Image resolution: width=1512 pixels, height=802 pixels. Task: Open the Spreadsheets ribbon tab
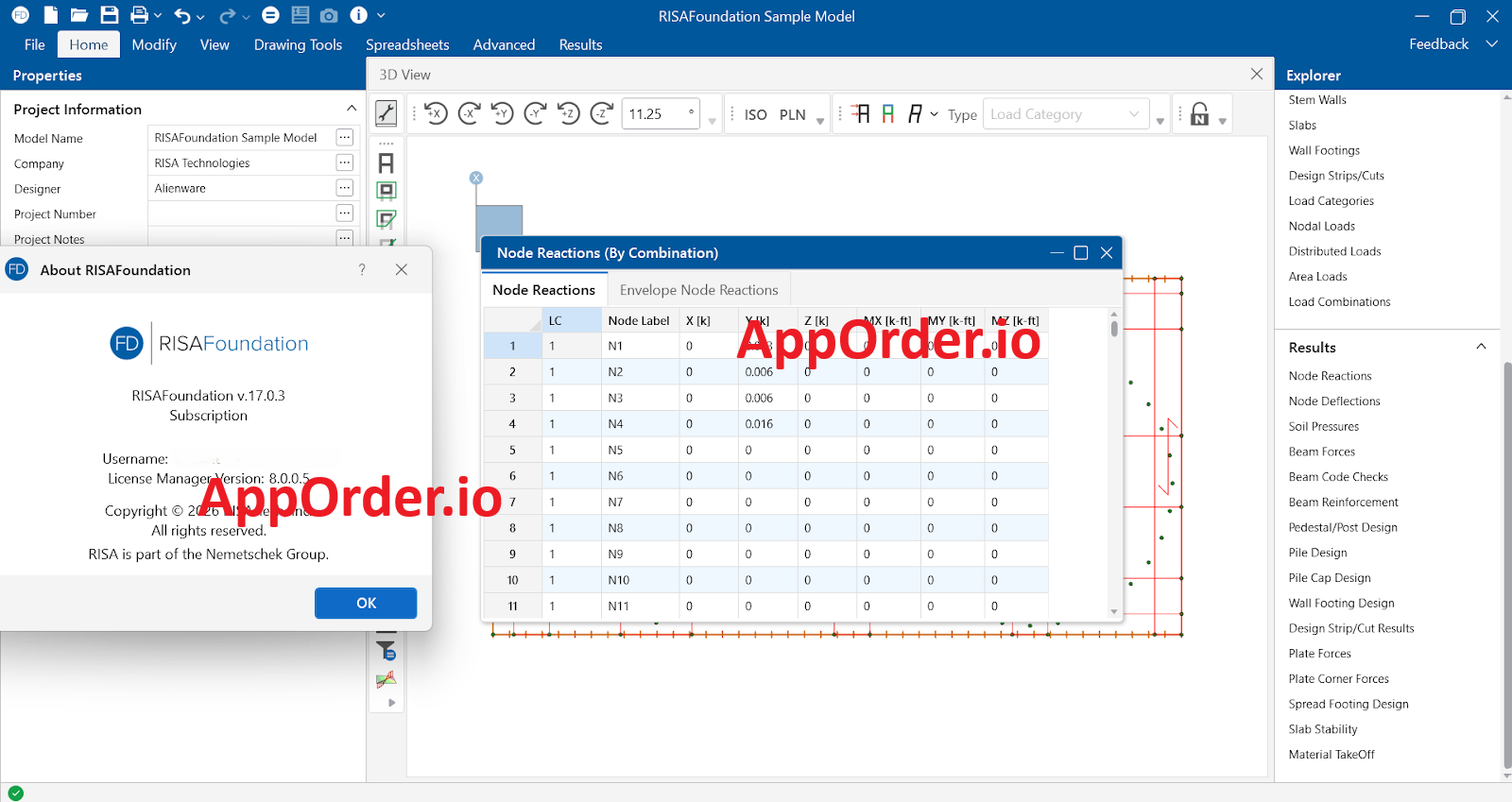[x=407, y=44]
